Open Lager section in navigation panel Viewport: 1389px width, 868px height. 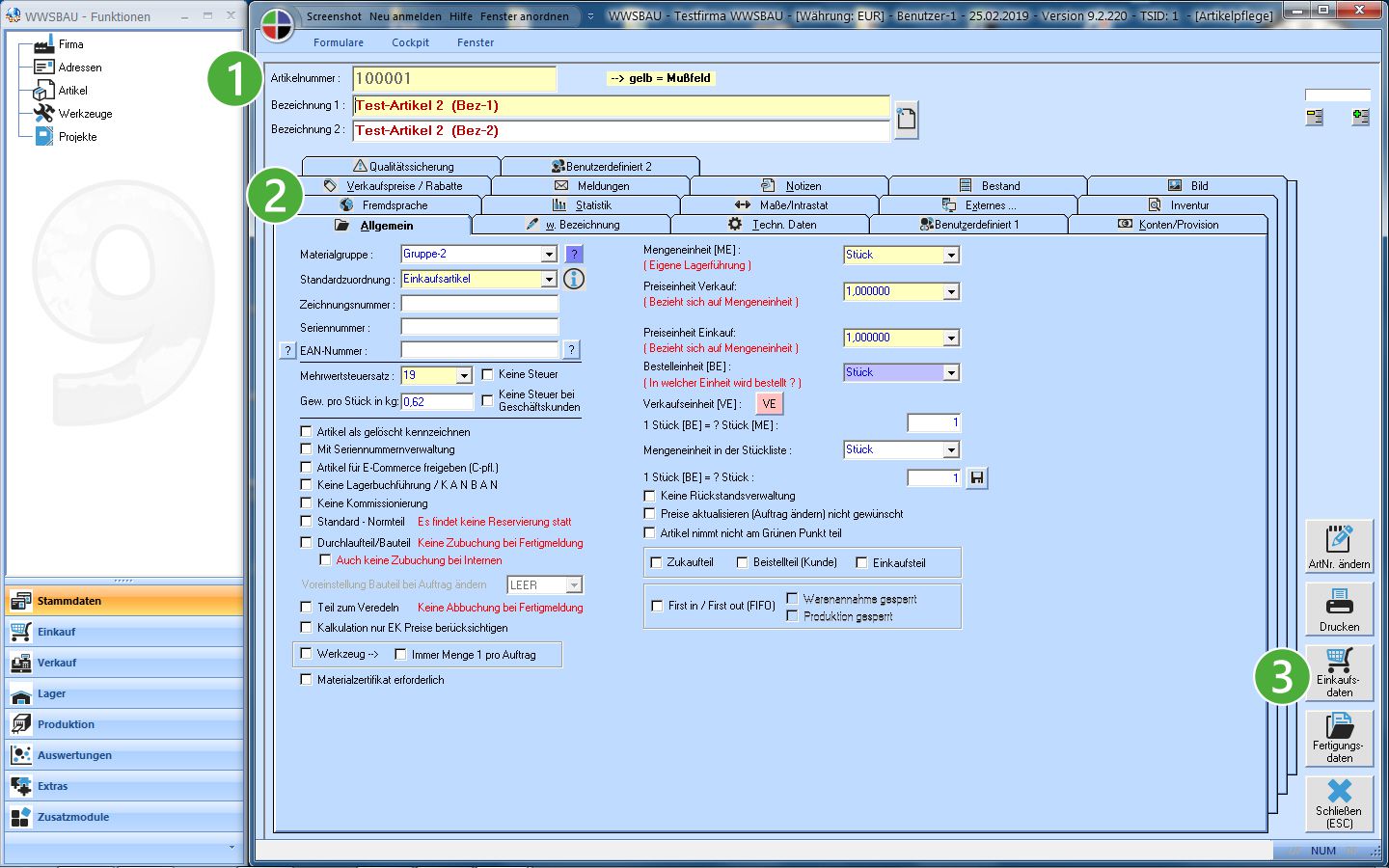point(124,693)
